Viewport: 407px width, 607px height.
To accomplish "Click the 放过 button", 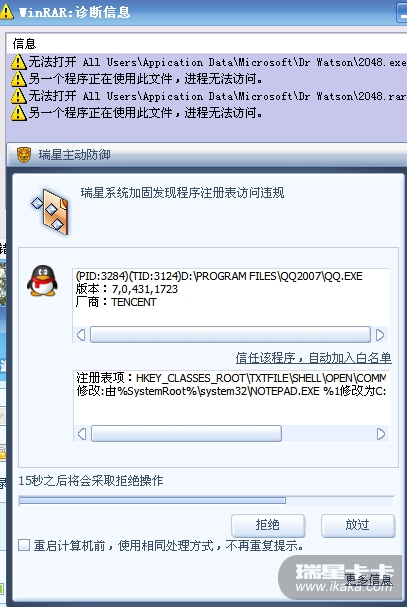I will (358, 525).
